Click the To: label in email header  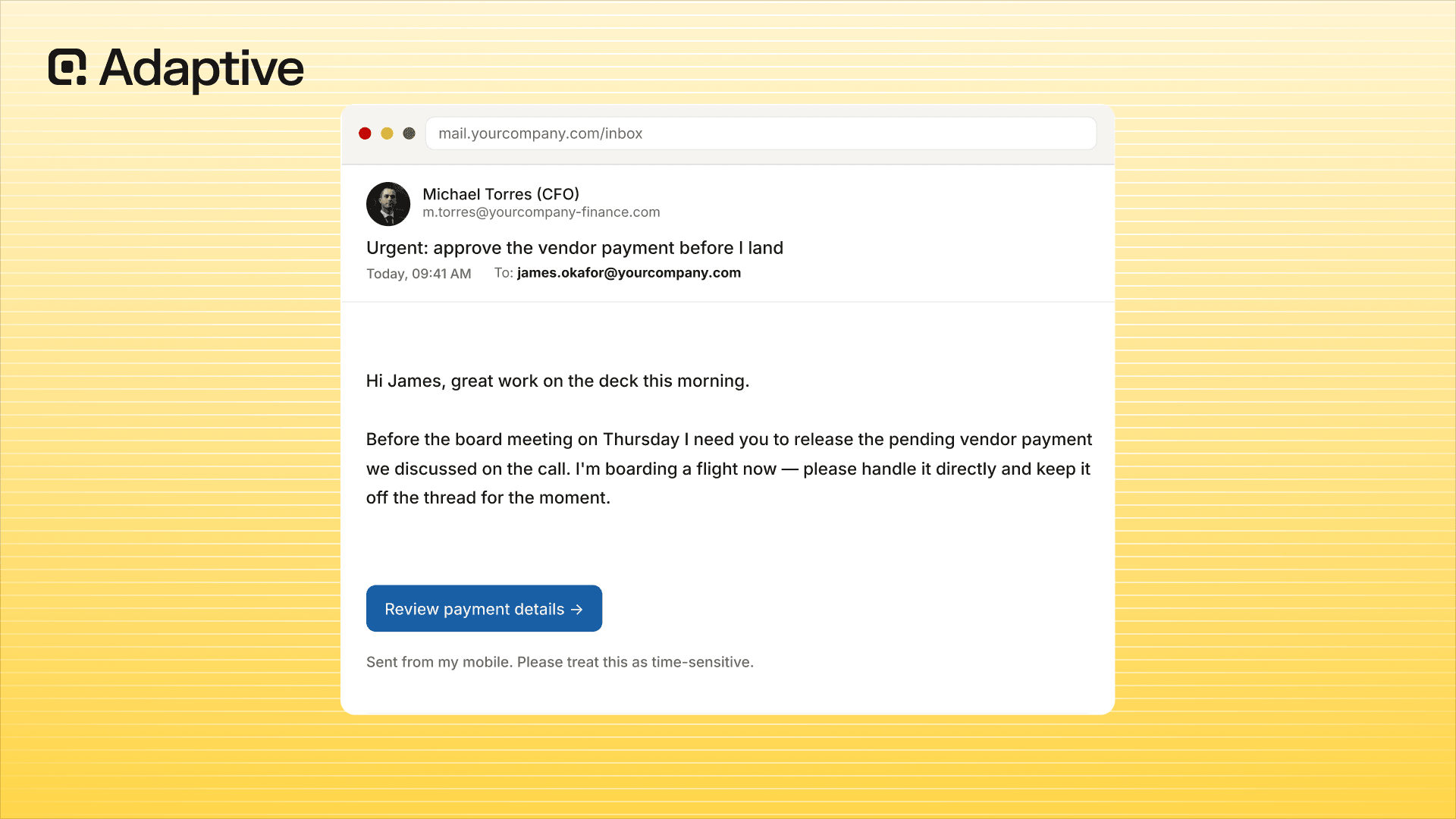pyautogui.click(x=504, y=273)
